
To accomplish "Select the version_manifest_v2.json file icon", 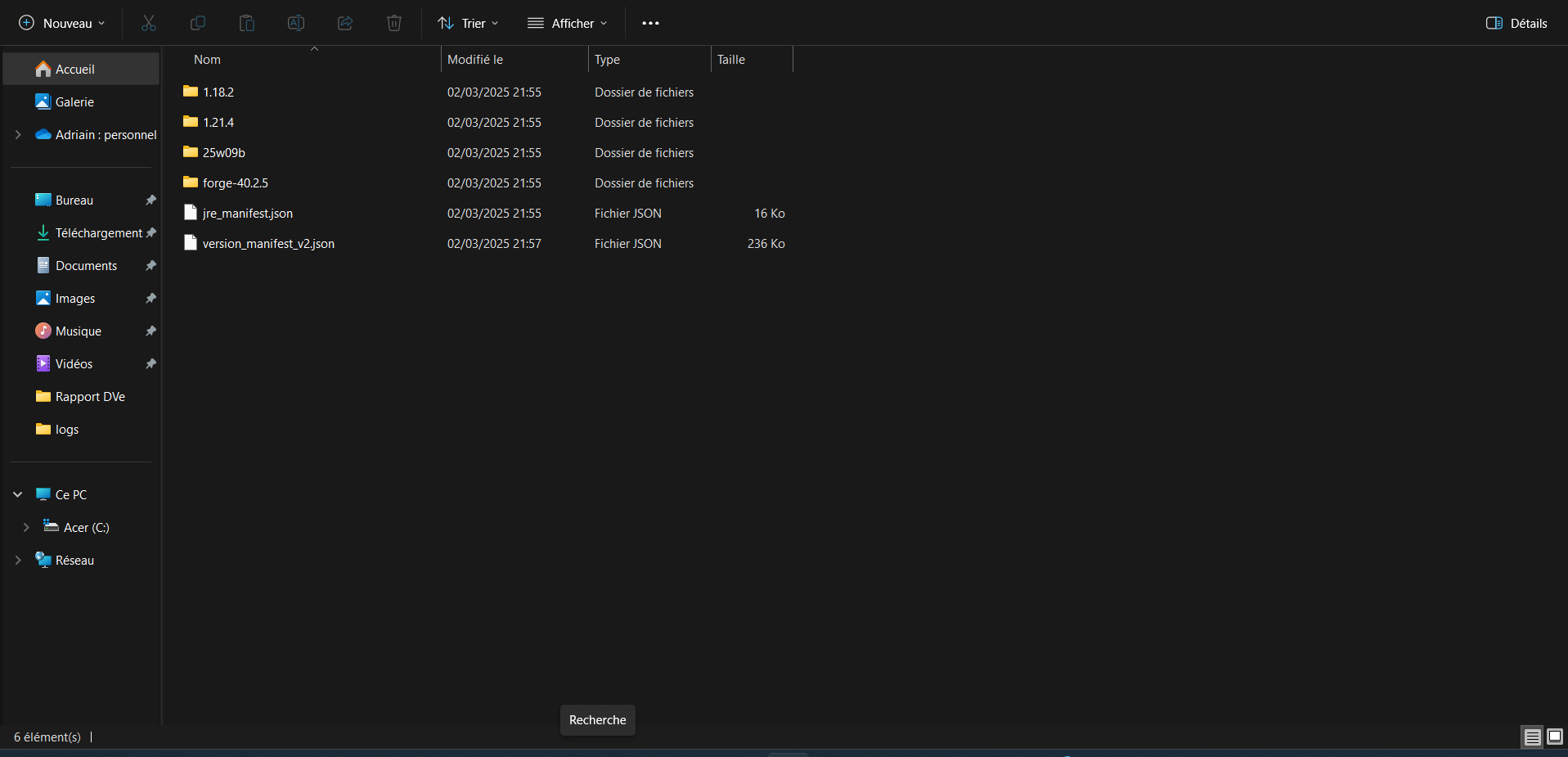I will (x=191, y=243).
